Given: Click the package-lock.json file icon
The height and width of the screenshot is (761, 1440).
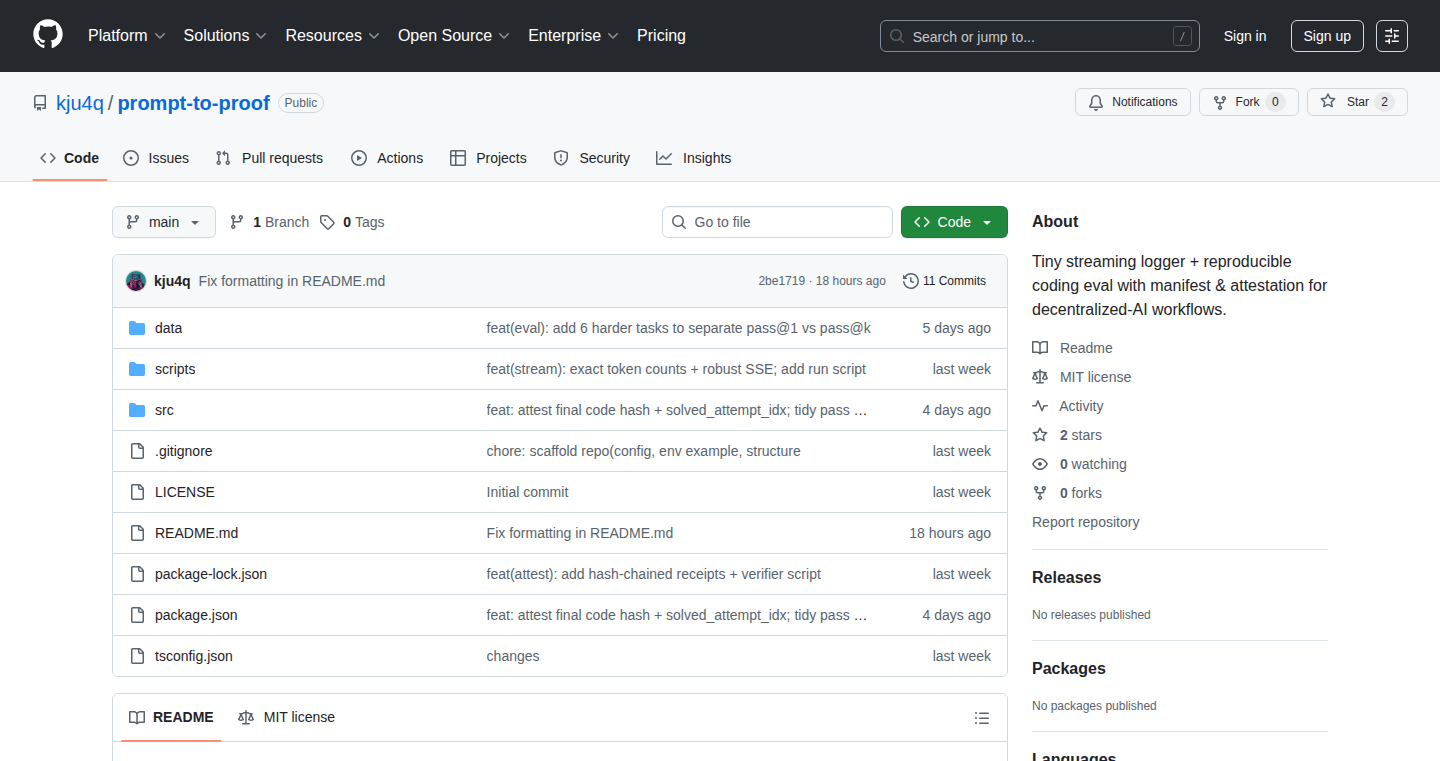Looking at the screenshot, I should [x=137, y=574].
